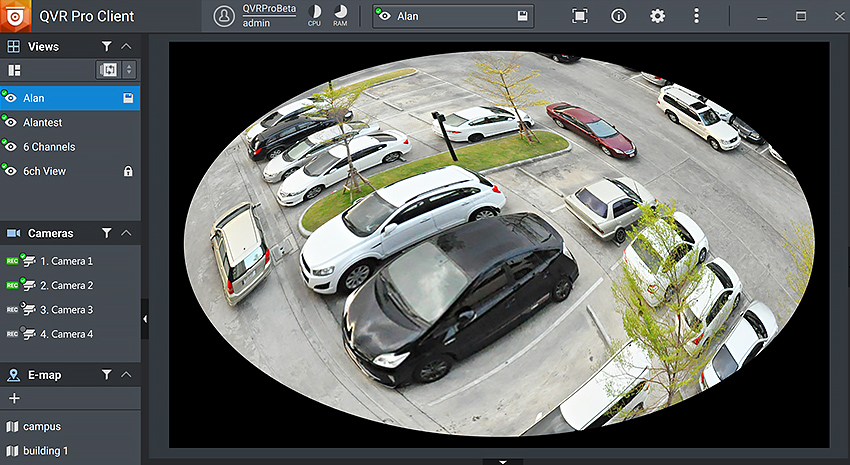Select Camera 3 in camera list
This screenshot has width=850, height=465.
[66, 310]
